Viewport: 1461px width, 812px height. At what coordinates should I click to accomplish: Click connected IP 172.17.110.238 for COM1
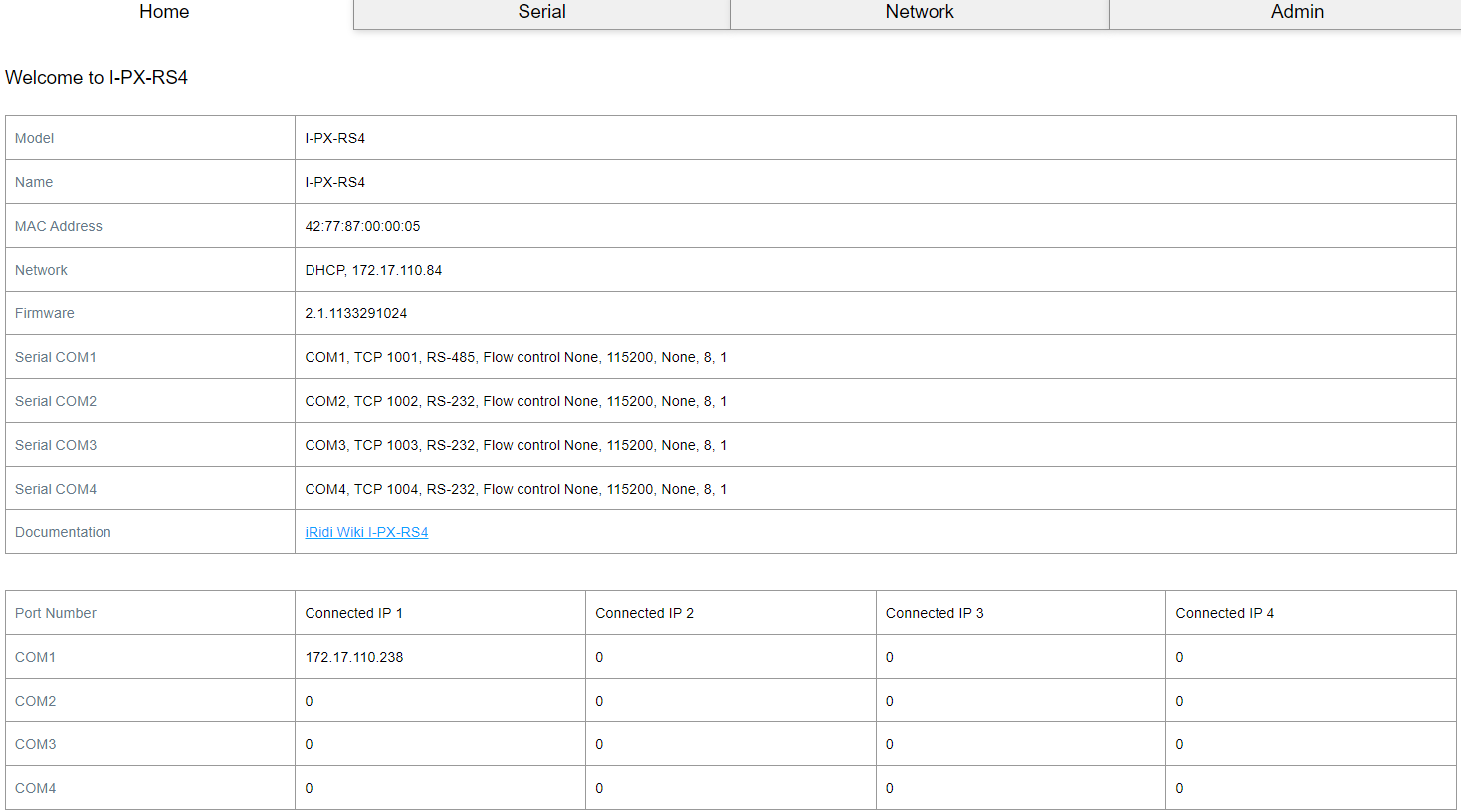(x=353, y=657)
